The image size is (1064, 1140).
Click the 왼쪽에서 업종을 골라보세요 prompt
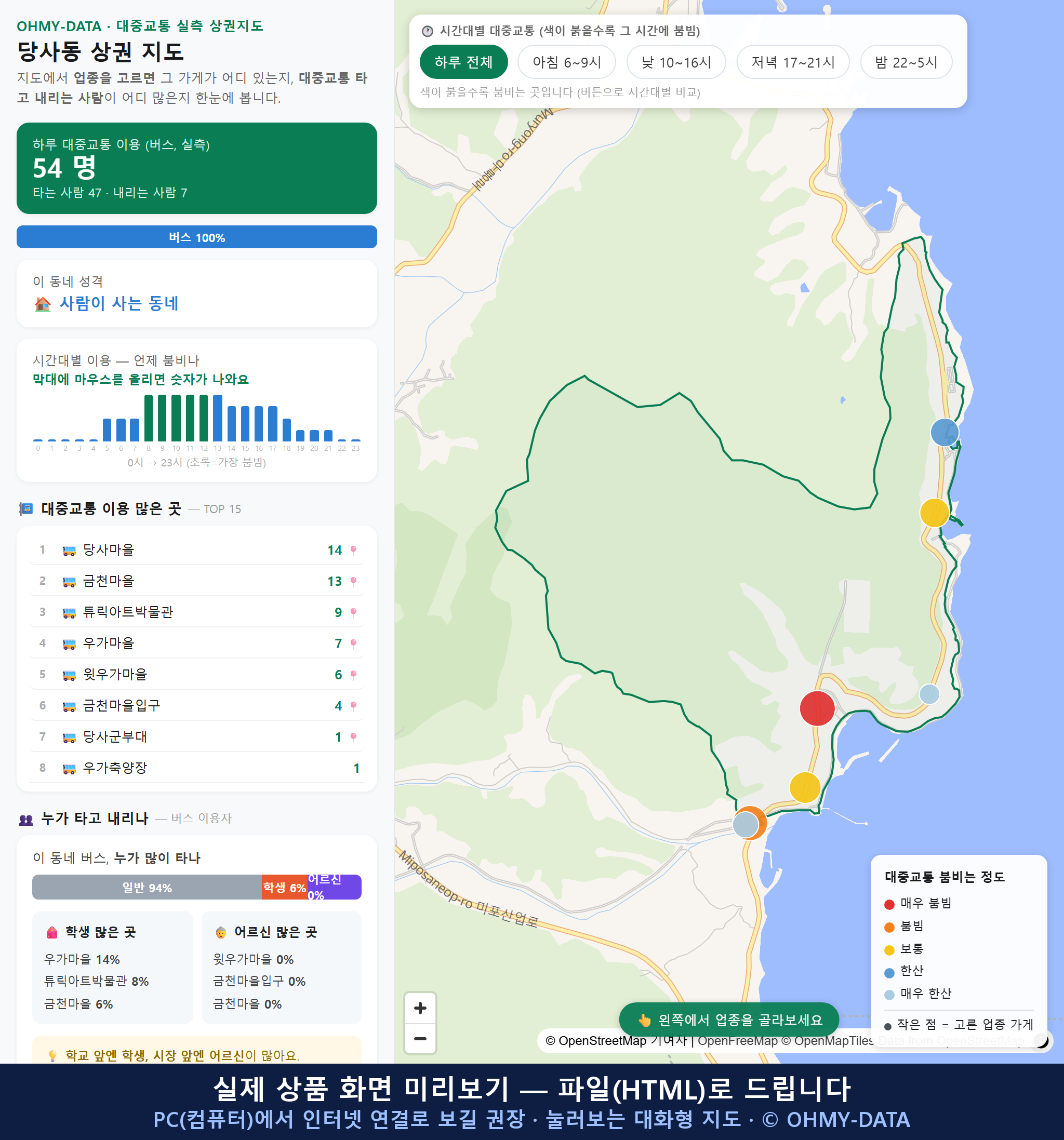(x=728, y=1020)
